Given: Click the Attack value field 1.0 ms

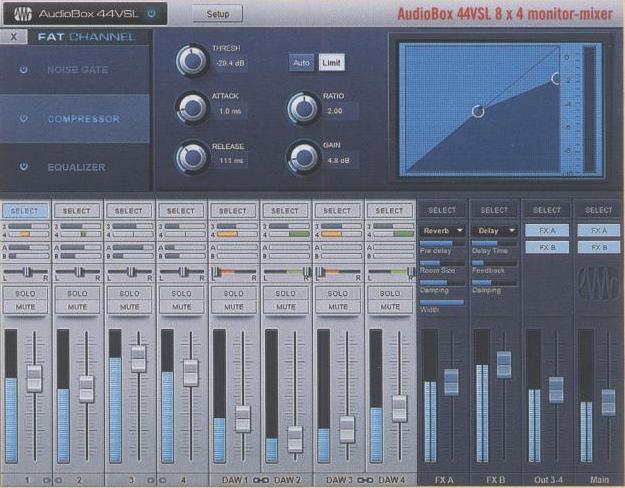Looking at the screenshot, I should (230, 111).
